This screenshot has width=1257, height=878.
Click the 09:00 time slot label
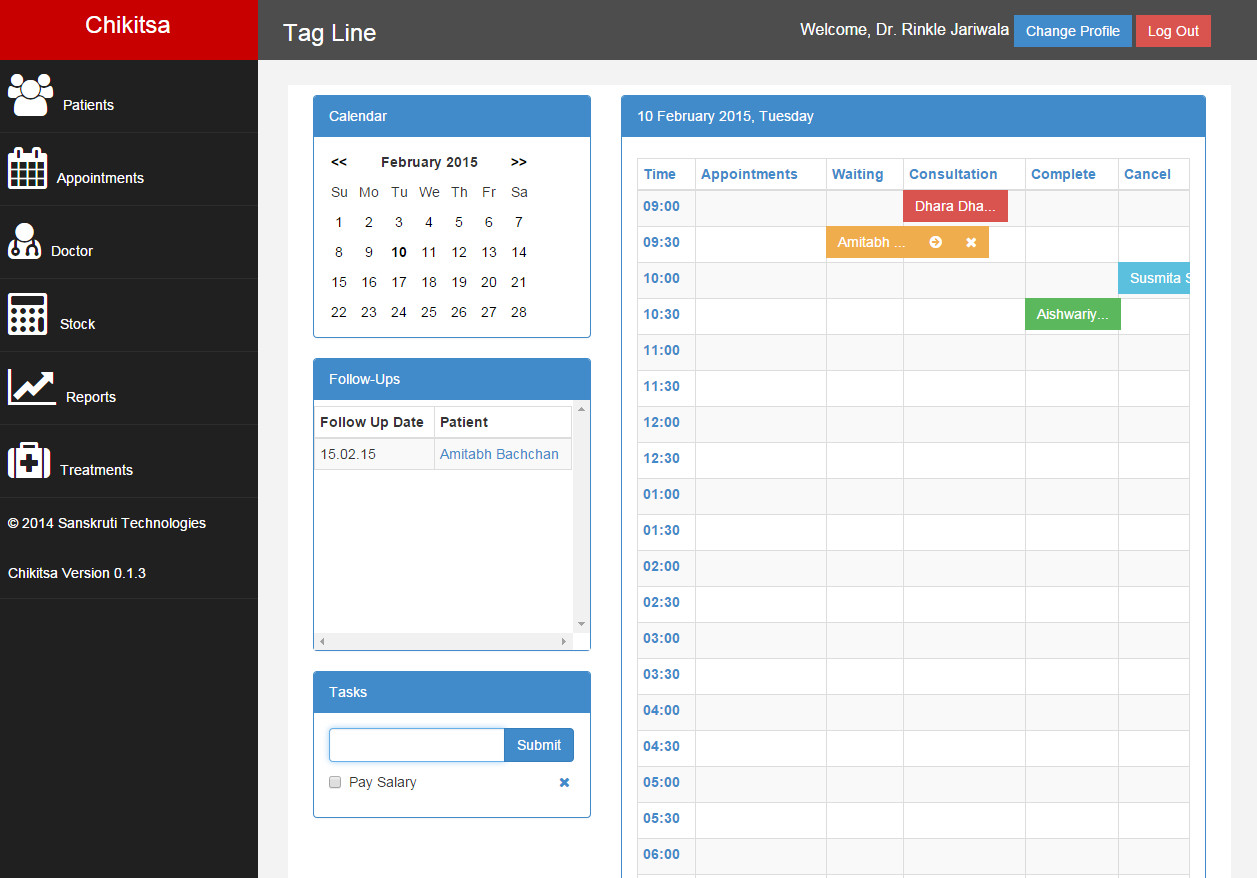click(x=661, y=206)
